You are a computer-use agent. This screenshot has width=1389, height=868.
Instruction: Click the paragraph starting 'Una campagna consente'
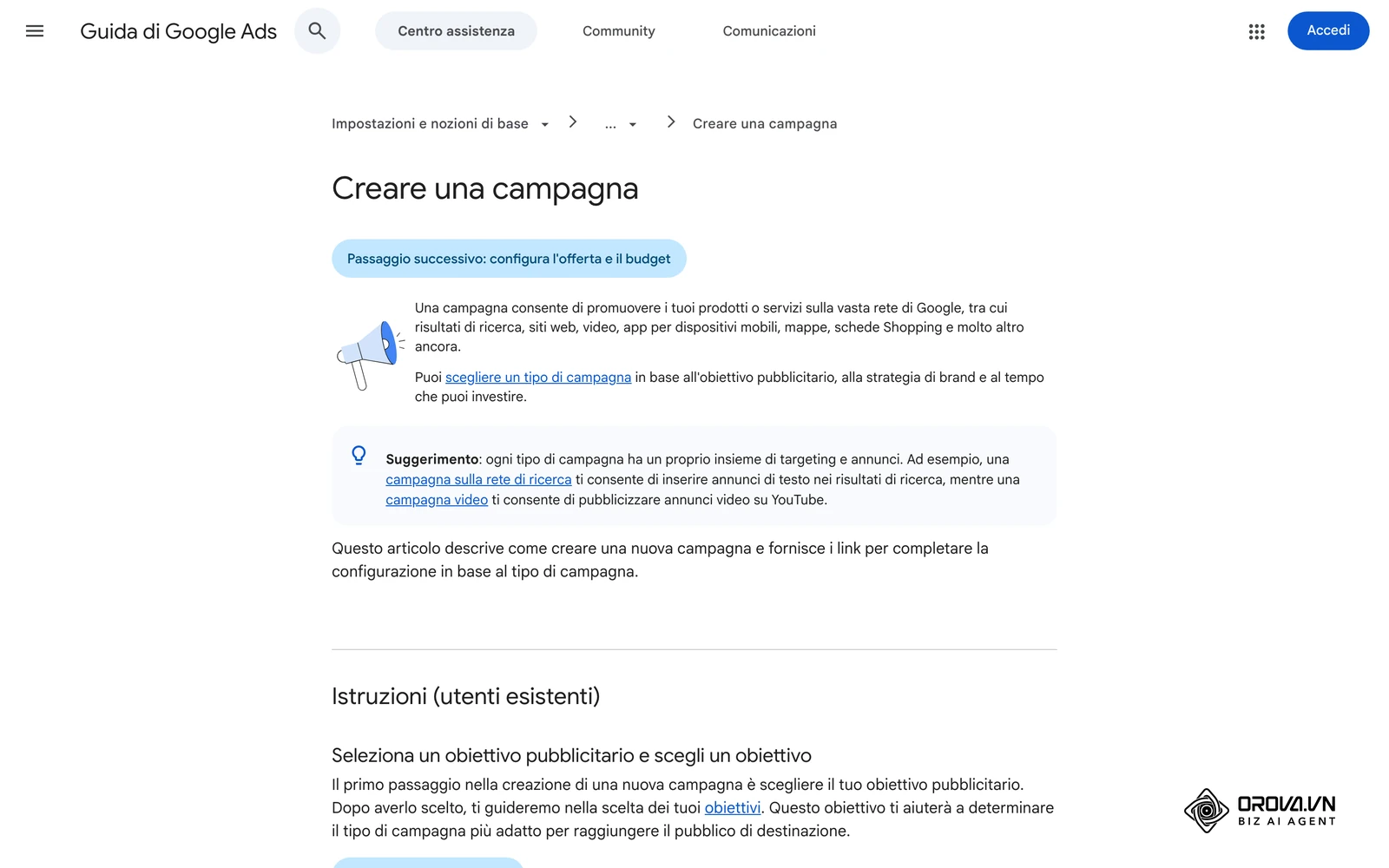719,327
